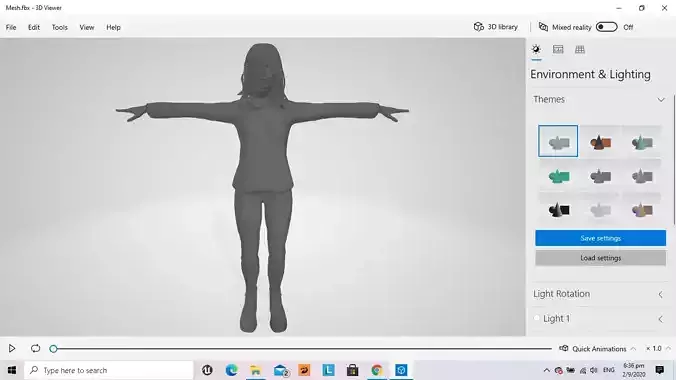
Task: Open the File menu
Action: 11,27
